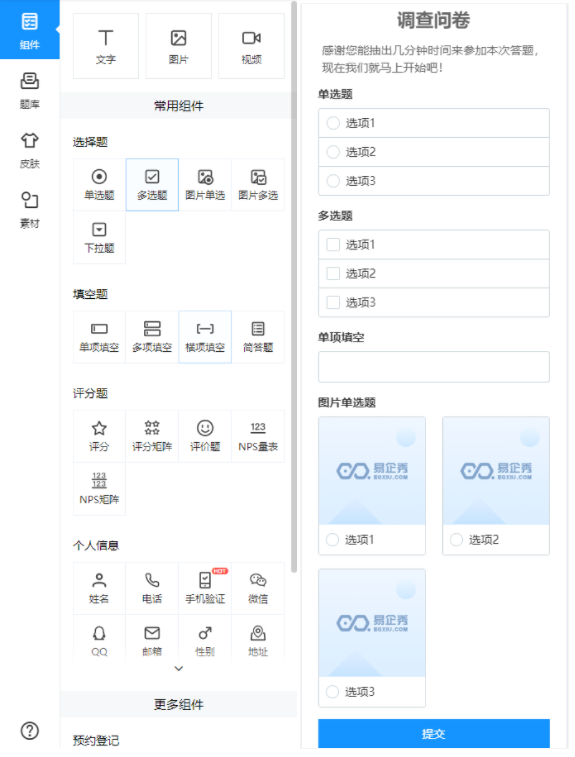Add a 简答题 short answer question
575x757 pixels.
pyautogui.click(x=258, y=337)
